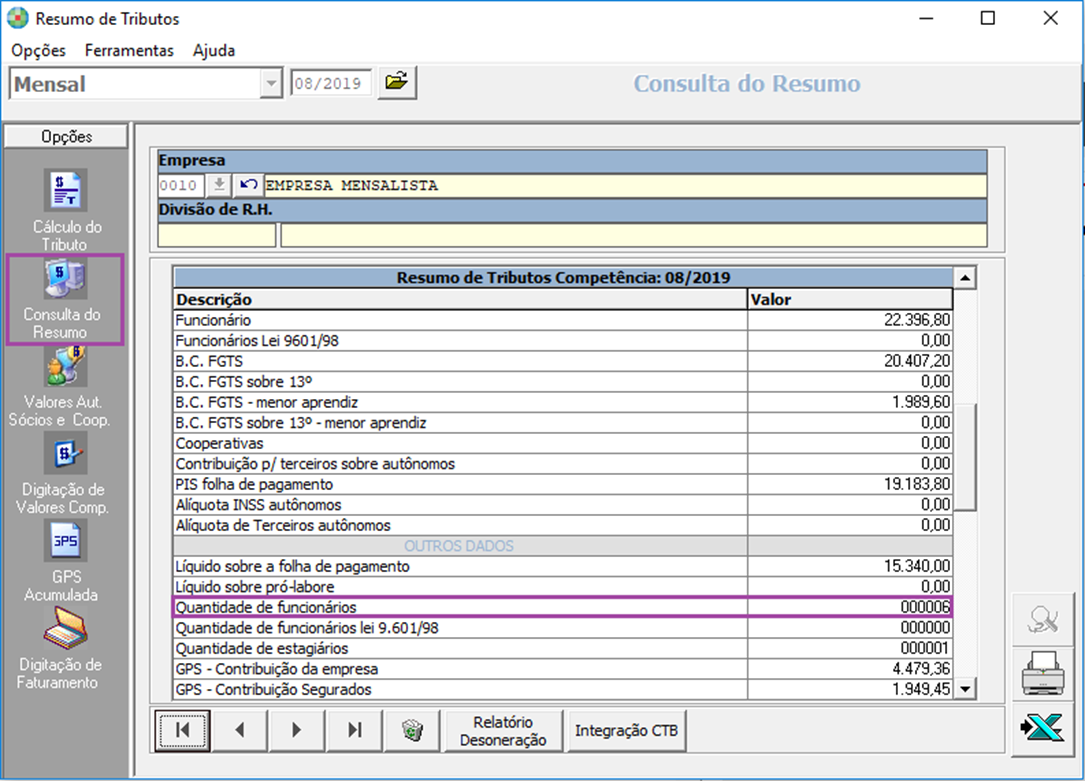This screenshot has height=781, width=1085.
Task: Click the Divisão de R.H. description field
Action: point(633,235)
